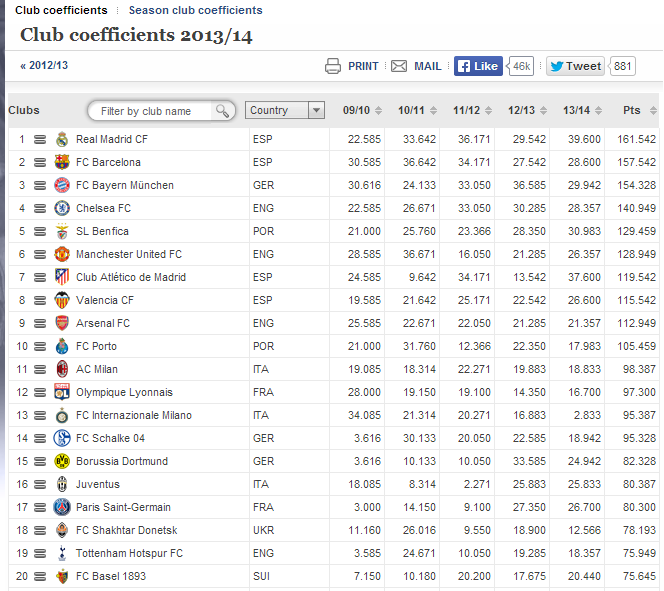Sort by the Pts column arrows
The width and height of the screenshot is (664, 591).
point(653,110)
